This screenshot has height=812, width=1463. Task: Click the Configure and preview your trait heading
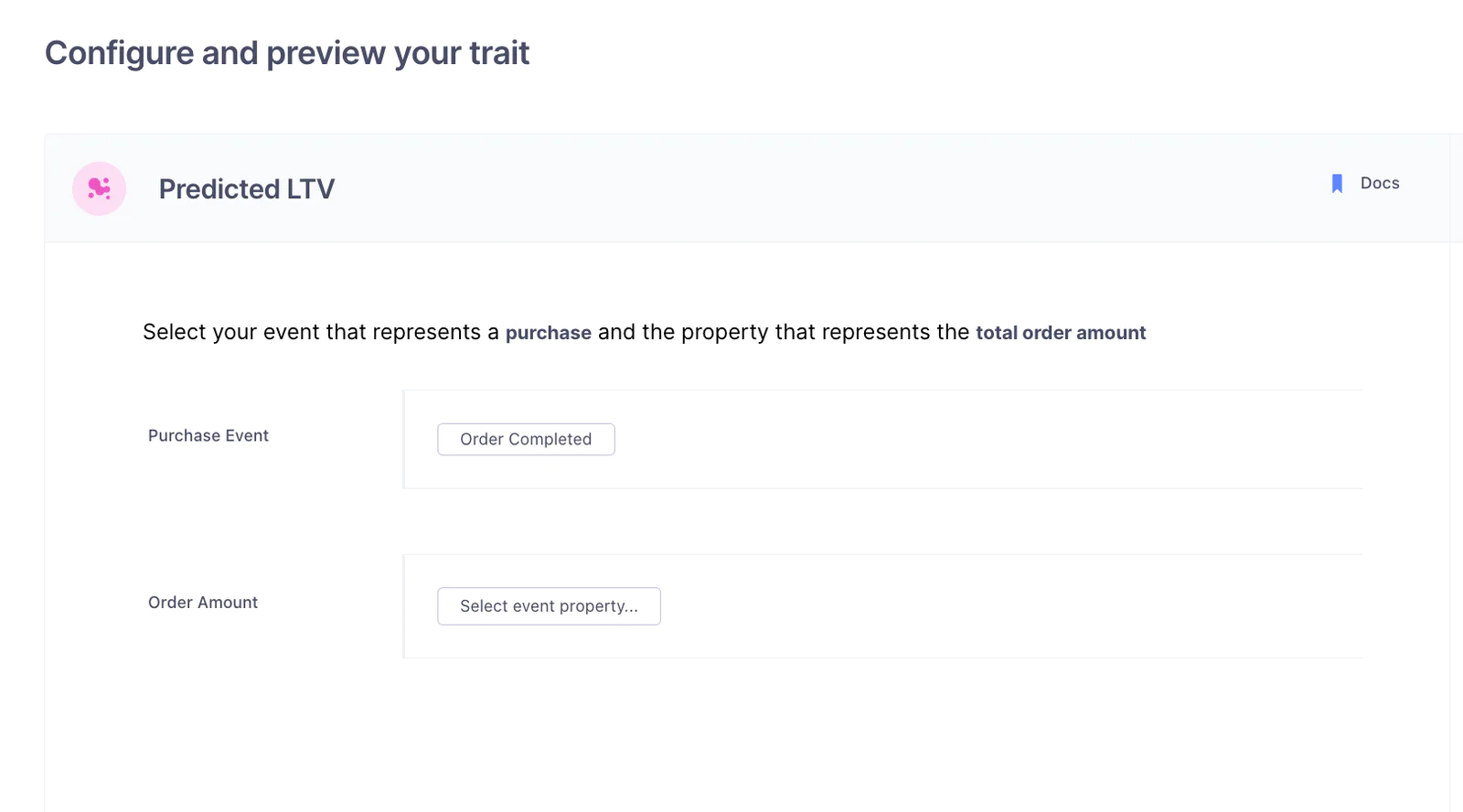(x=287, y=53)
